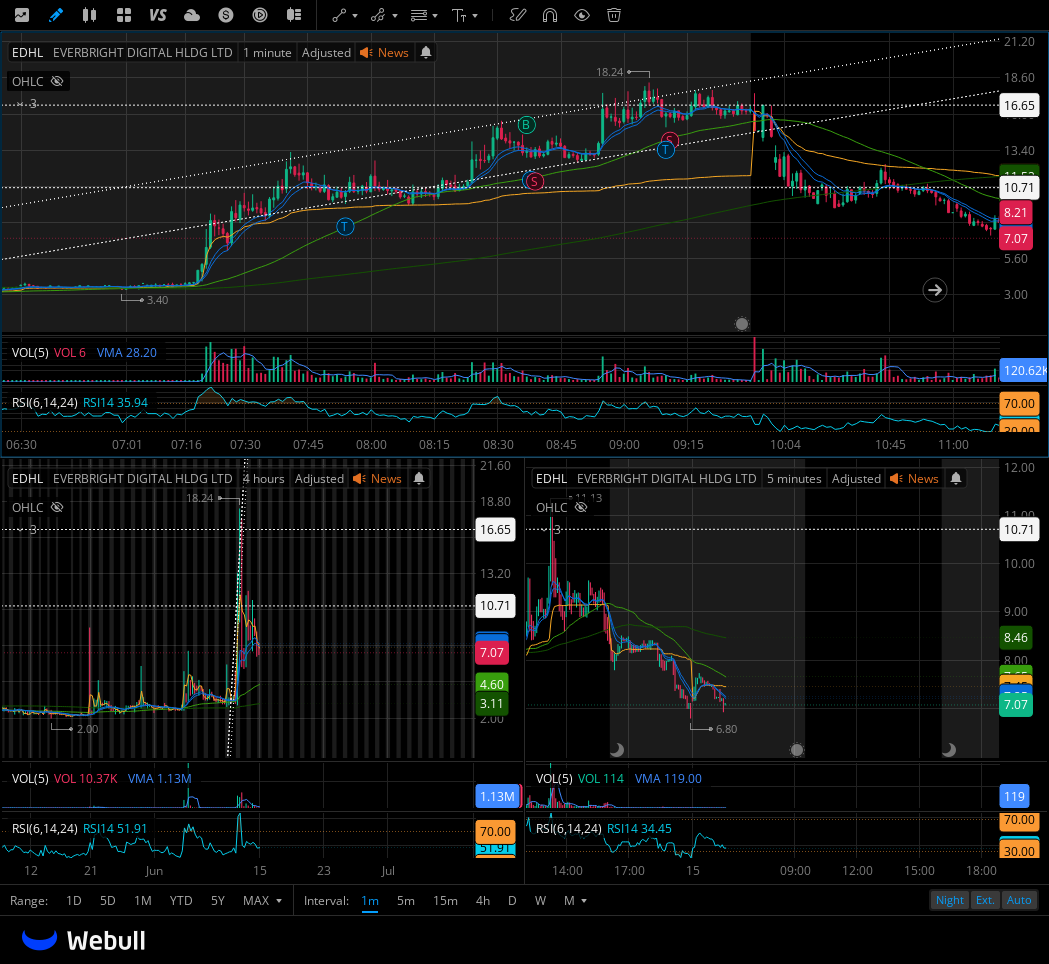Open News on the 1 minute chart
The image size is (1049, 964).
385,52
